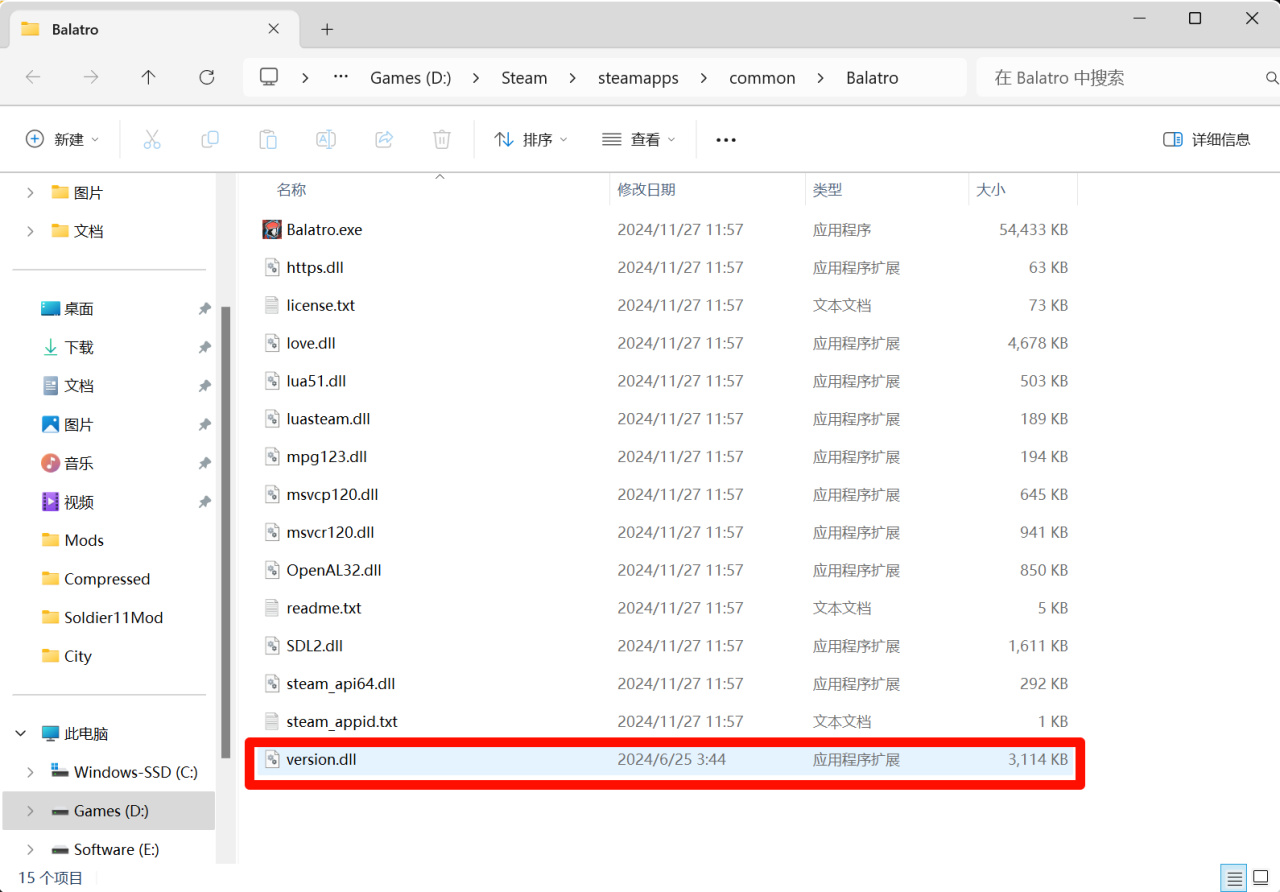Click the Delete trash icon
Viewport: 1280px width, 892px height.
point(442,140)
